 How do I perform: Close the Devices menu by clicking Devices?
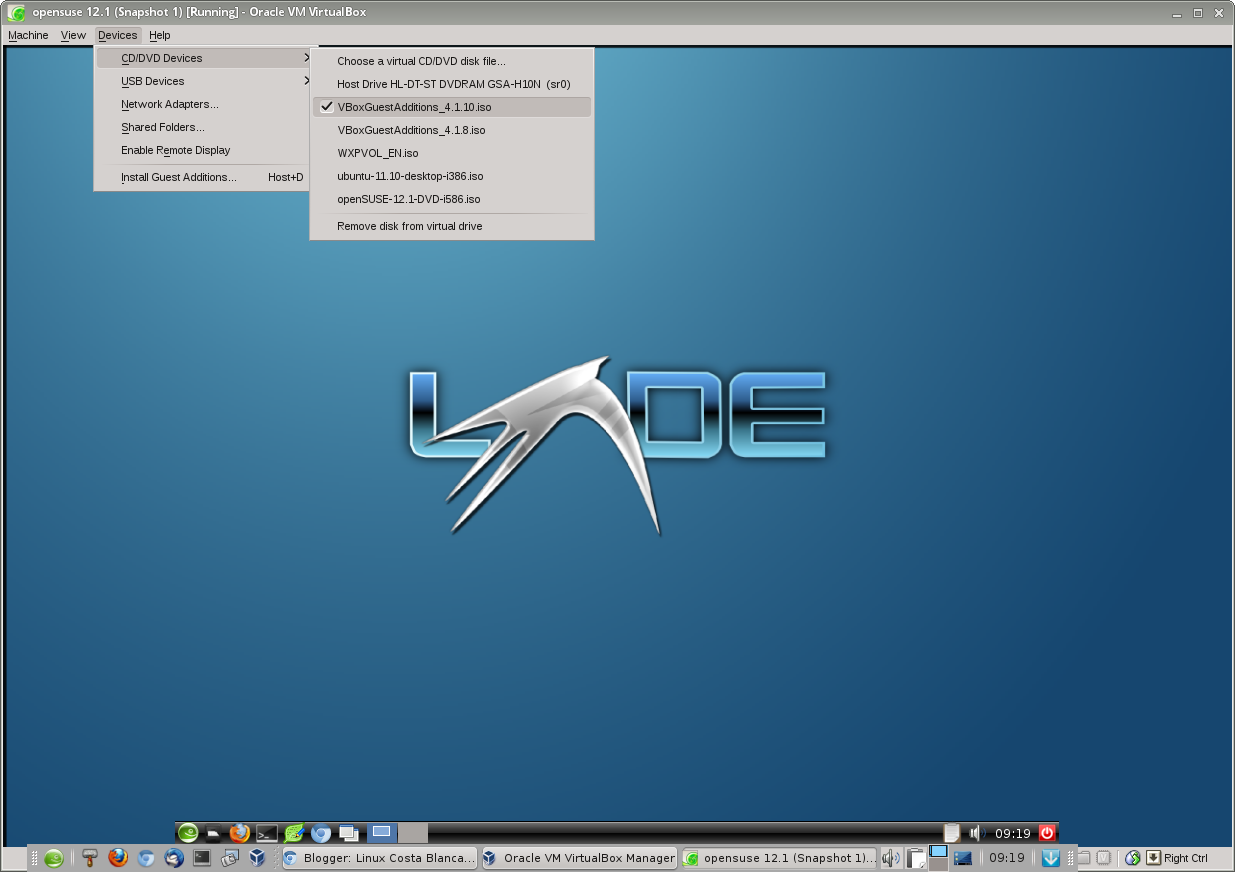[x=117, y=35]
